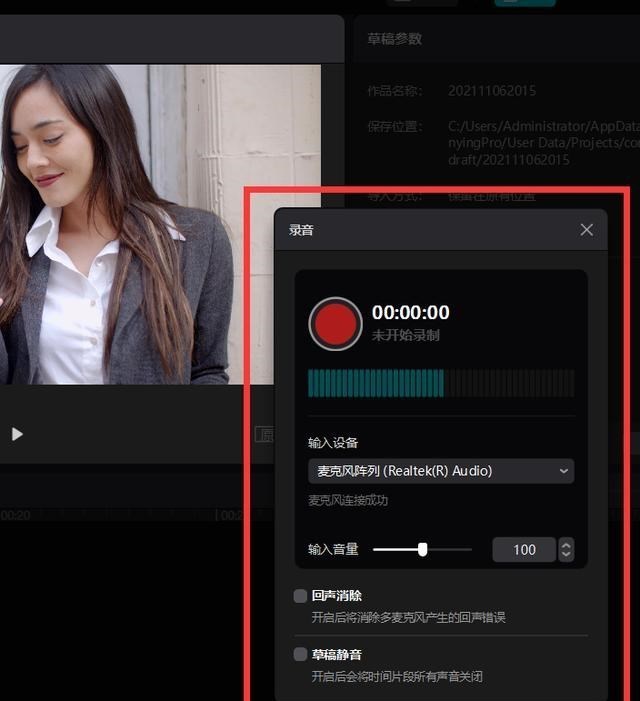Viewport: 640px width, 701px height.
Task: Enable the 回声消除 echo cancellation checkbox
Action: coord(300,595)
